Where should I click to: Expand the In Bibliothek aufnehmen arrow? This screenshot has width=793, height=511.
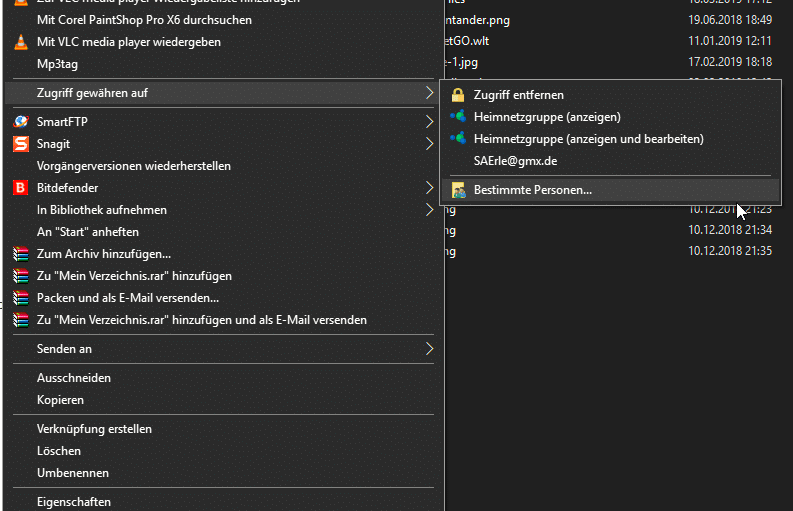[429, 210]
